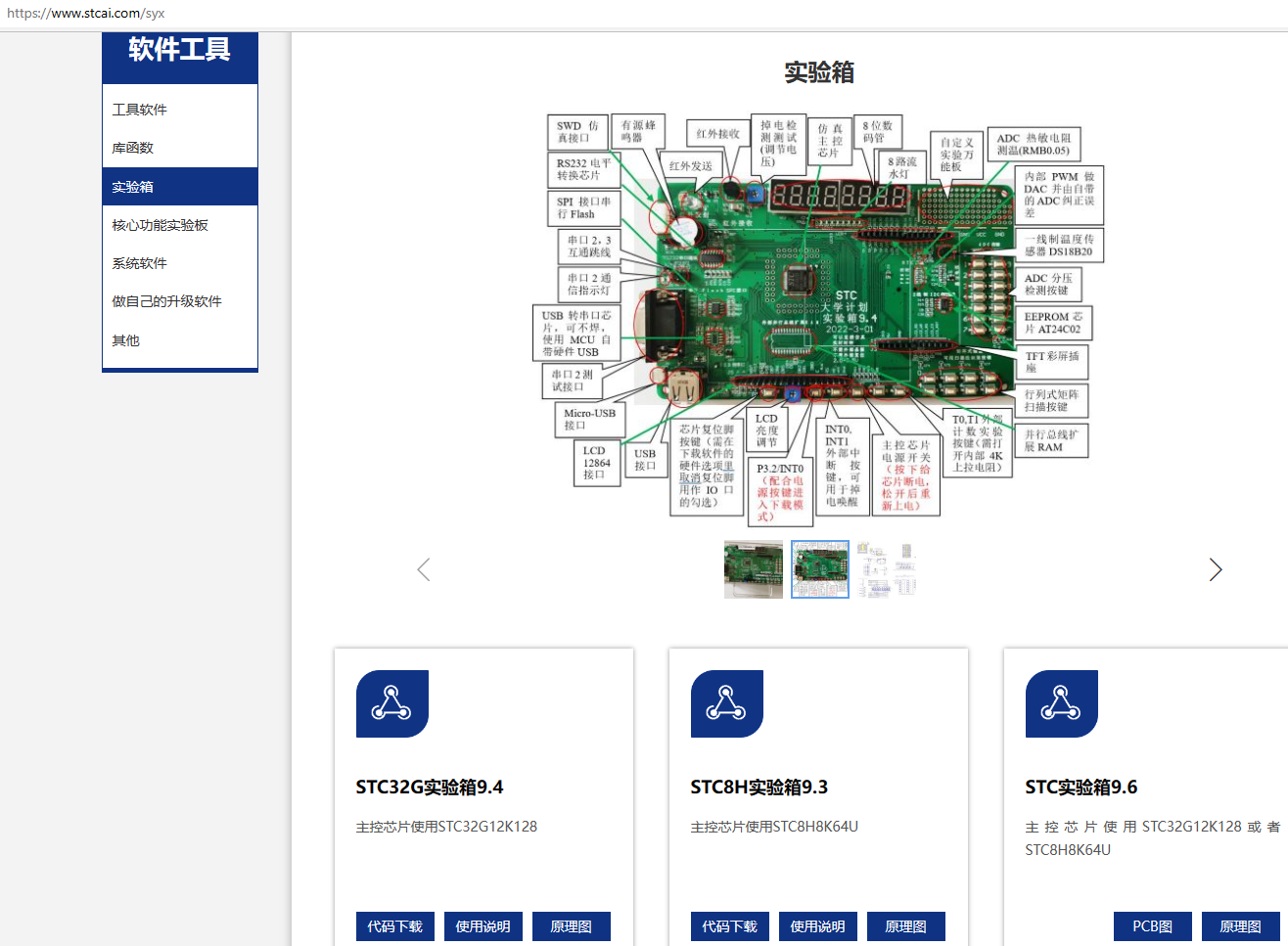This screenshot has width=1288, height=946.
Task: Click the STC实验箱9.6 card icon
Action: 1062,703
